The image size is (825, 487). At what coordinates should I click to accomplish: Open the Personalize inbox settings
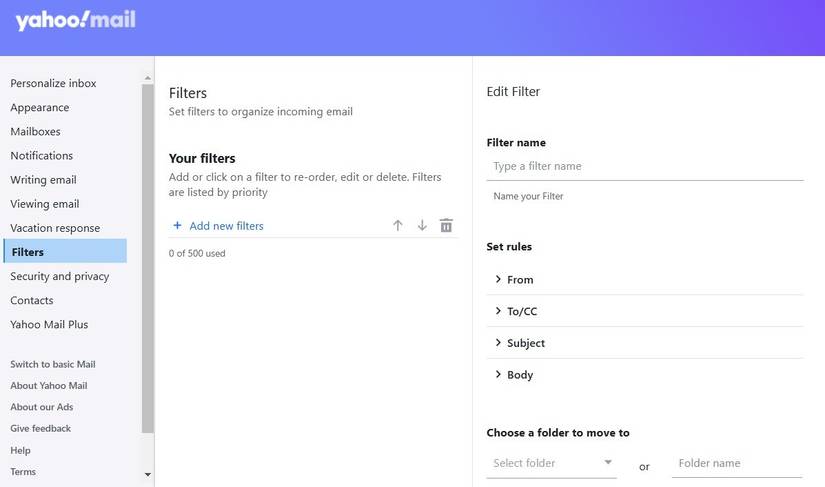point(53,83)
